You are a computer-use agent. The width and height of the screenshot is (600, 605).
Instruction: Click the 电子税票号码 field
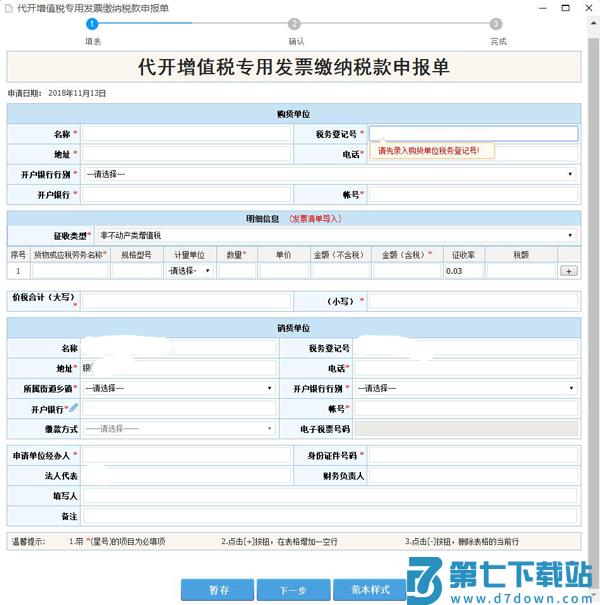pyautogui.click(x=466, y=429)
